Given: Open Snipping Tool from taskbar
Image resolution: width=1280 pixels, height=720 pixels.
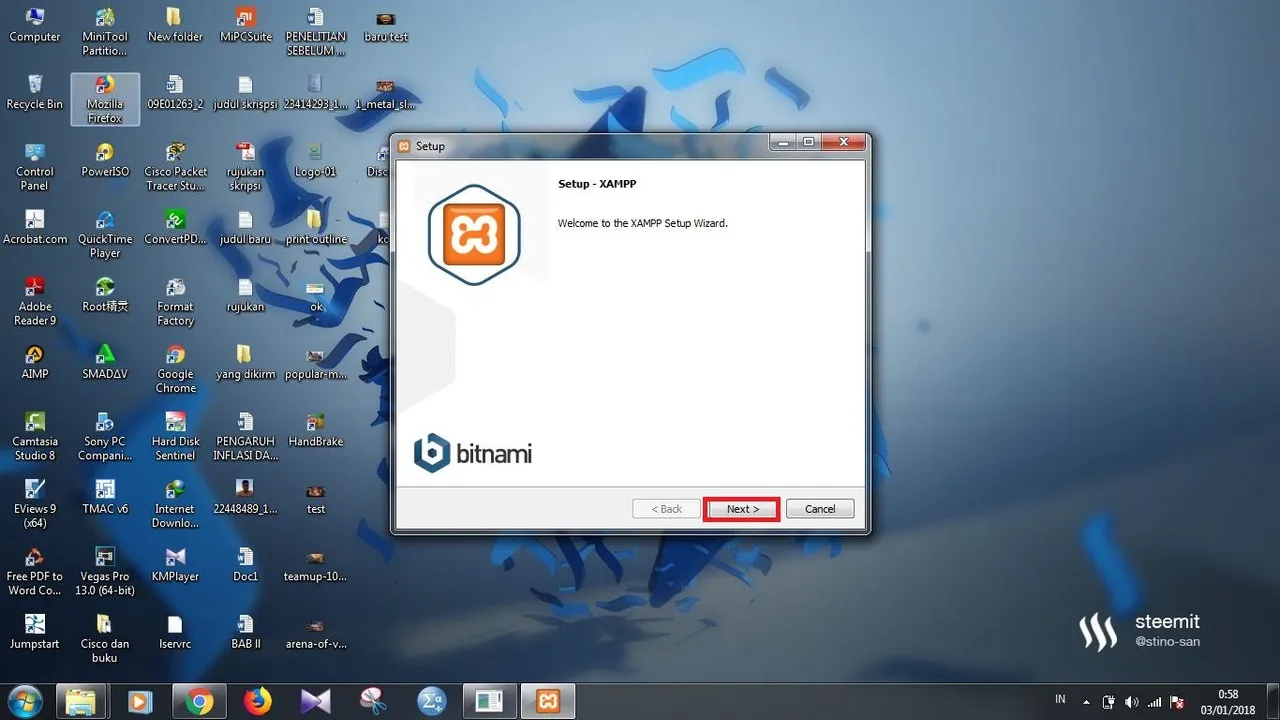Looking at the screenshot, I should pyautogui.click(x=373, y=701).
